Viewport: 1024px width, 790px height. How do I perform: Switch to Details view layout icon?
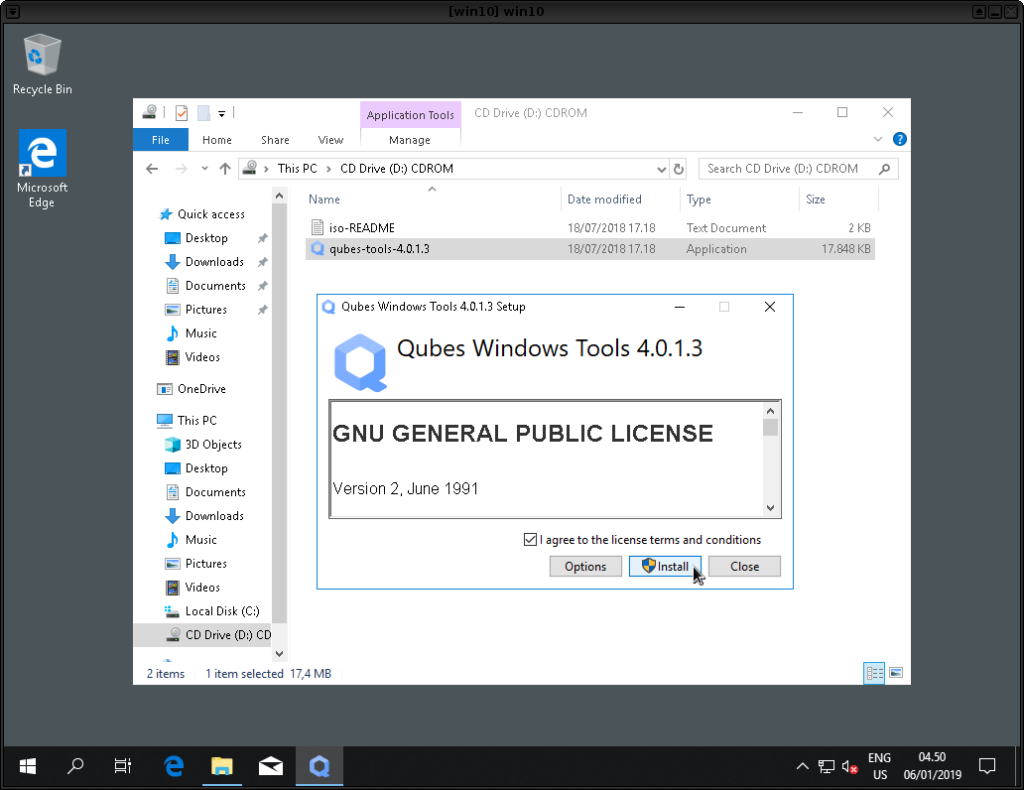874,673
